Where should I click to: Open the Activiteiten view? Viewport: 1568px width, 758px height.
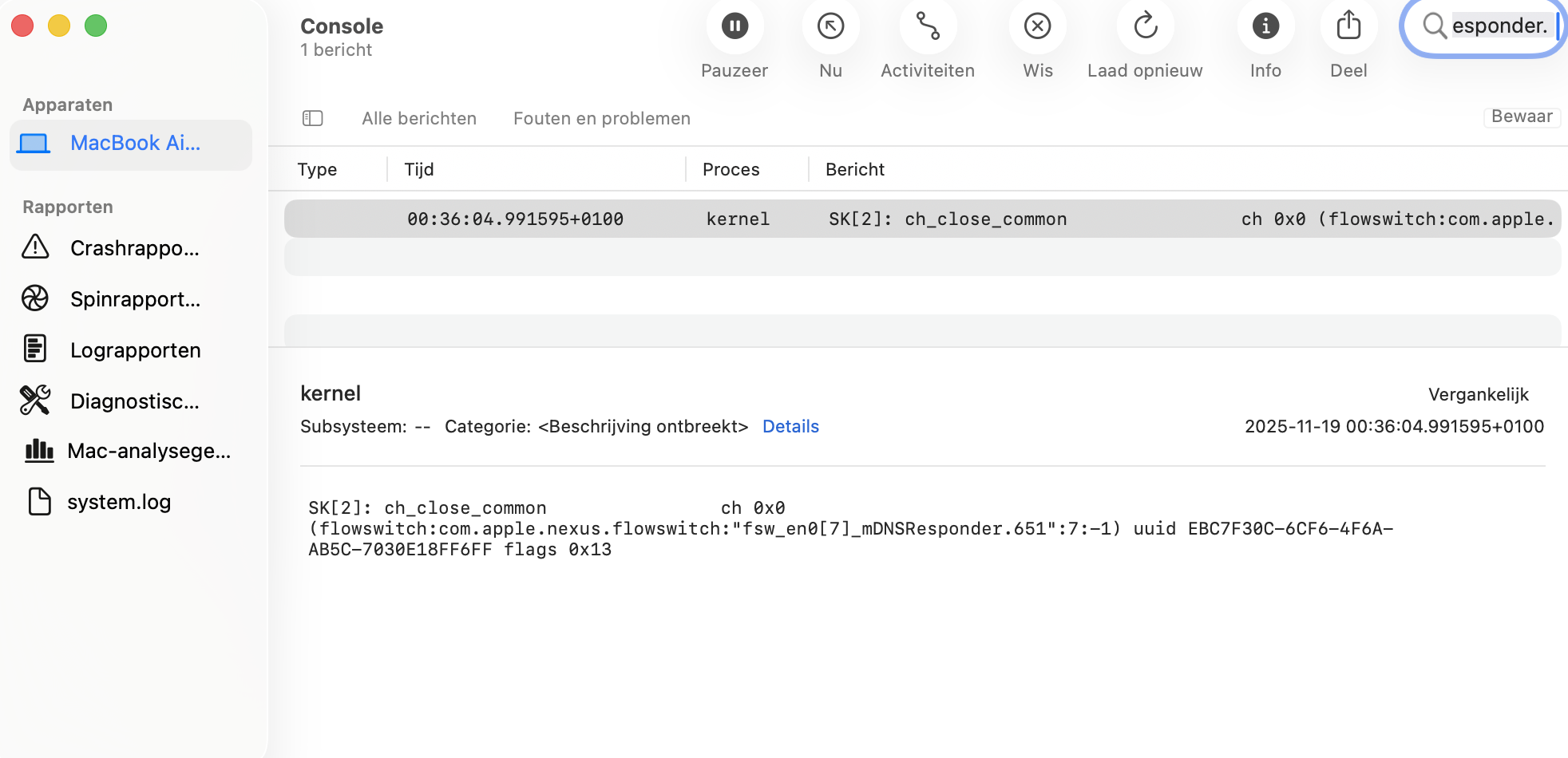[x=927, y=26]
